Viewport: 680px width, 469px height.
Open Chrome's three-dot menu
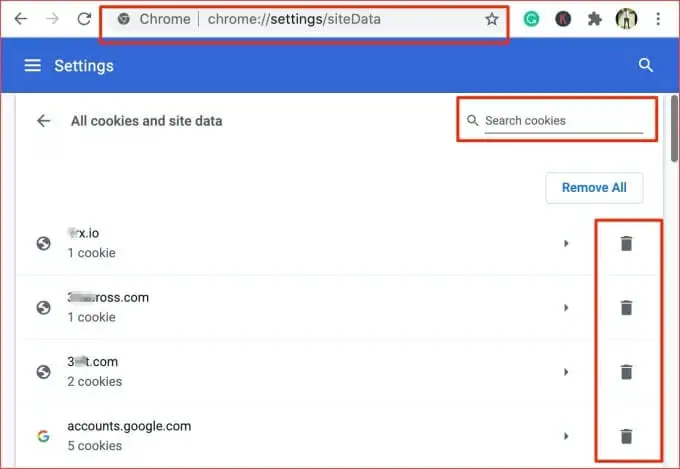(x=658, y=19)
